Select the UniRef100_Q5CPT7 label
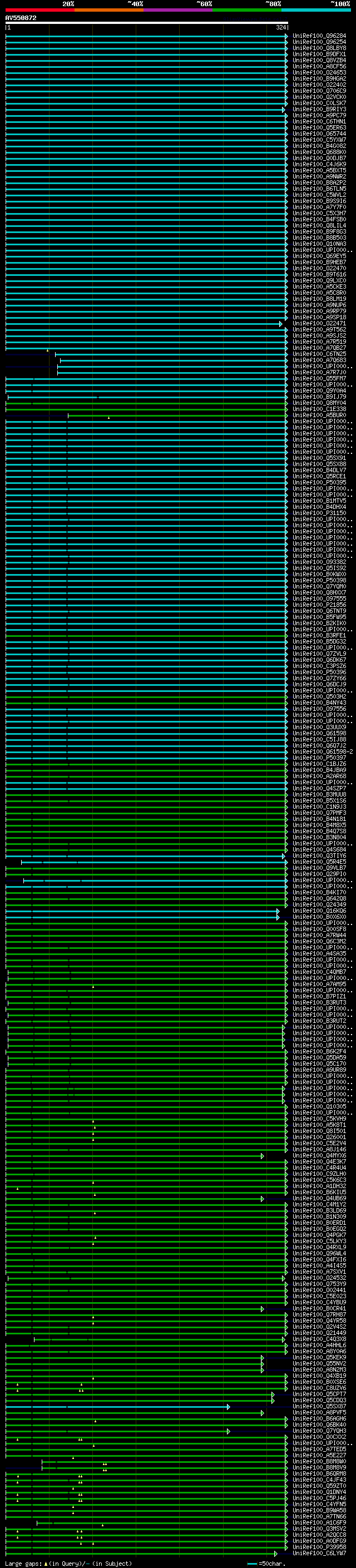This screenshot has height=1568, width=356. [319, 1394]
